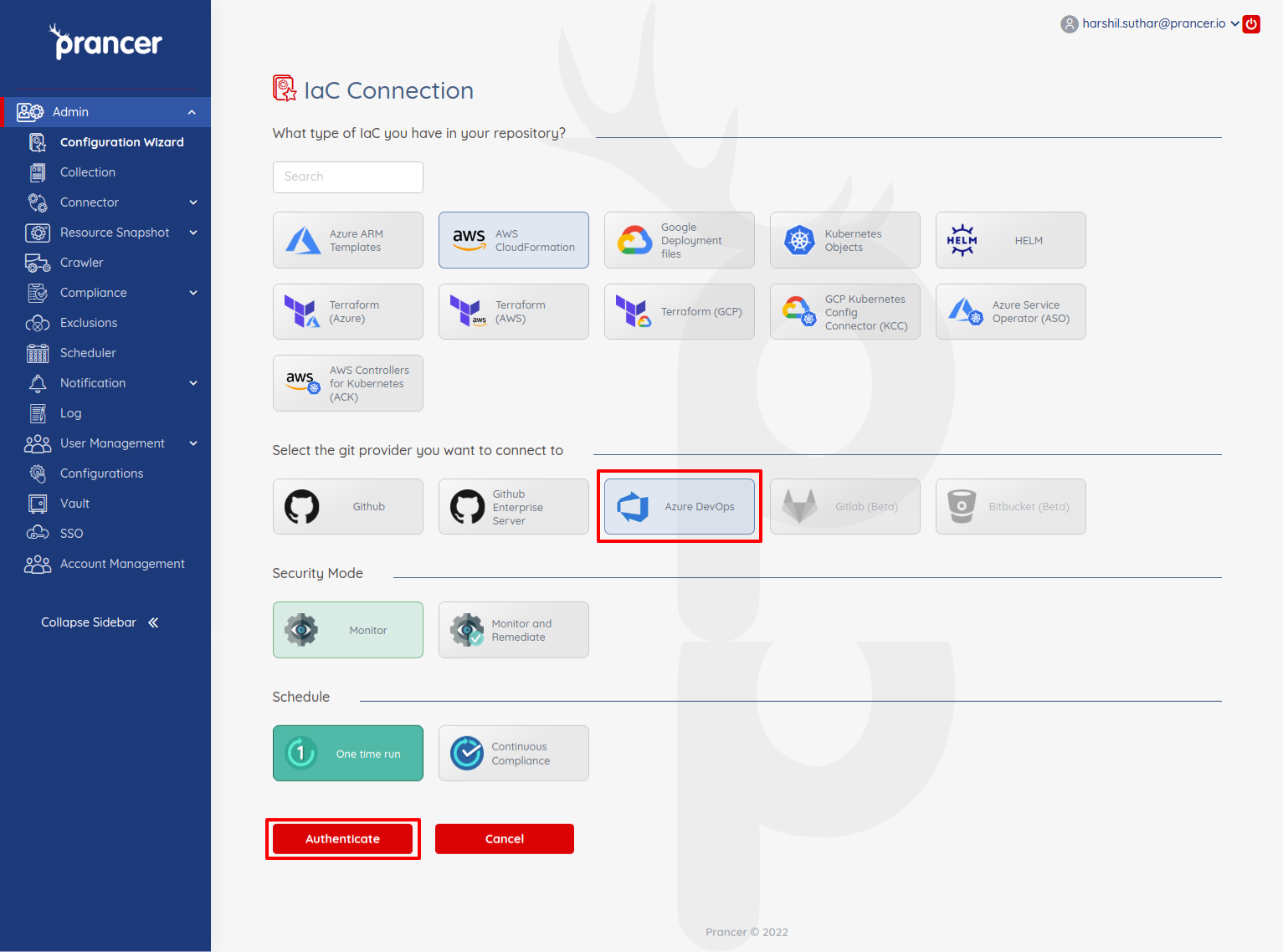1283x952 pixels.
Task: Click the Account Management people icon
Action: (38, 564)
